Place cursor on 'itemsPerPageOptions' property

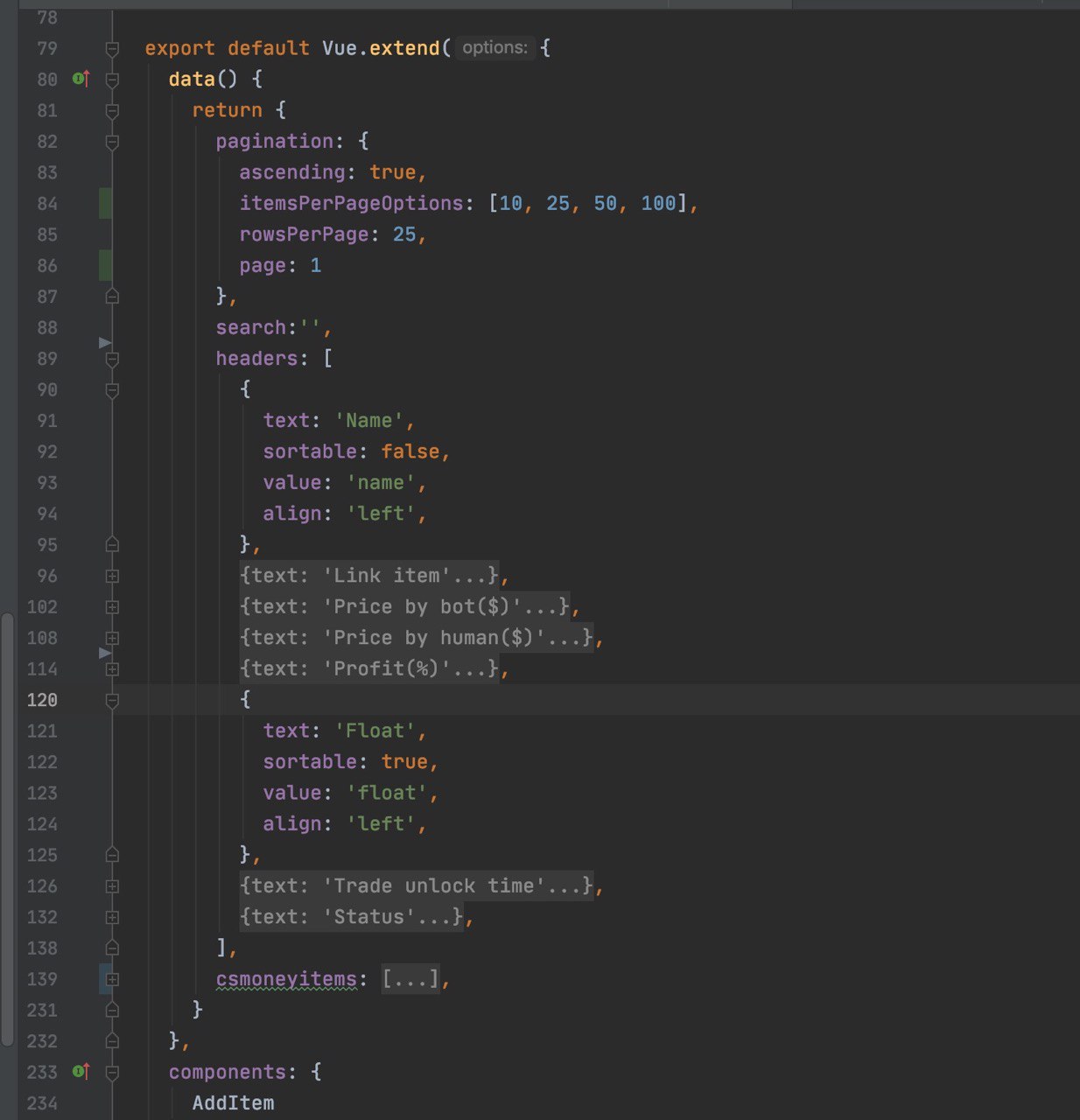coord(351,204)
